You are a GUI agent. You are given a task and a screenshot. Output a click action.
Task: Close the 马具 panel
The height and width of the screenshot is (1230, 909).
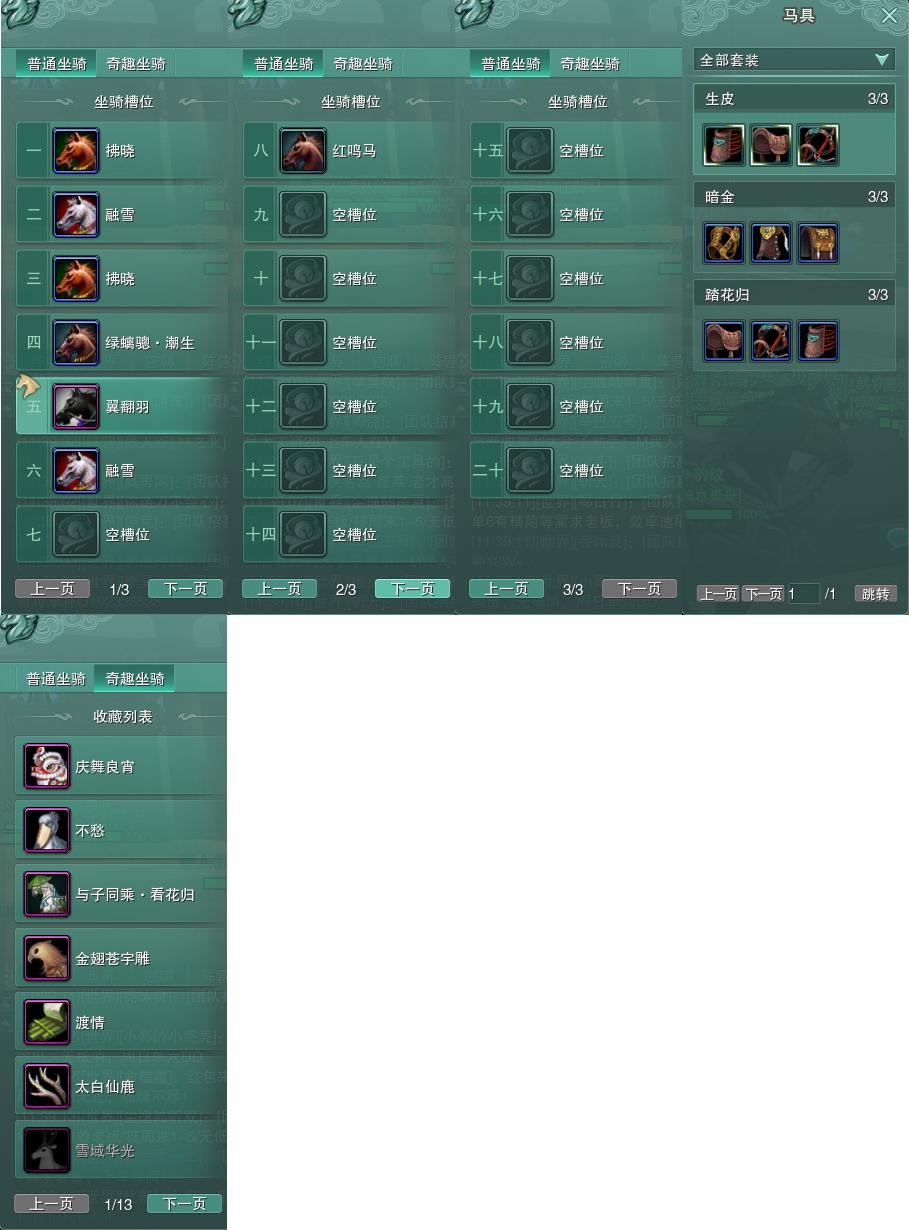coord(889,16)
